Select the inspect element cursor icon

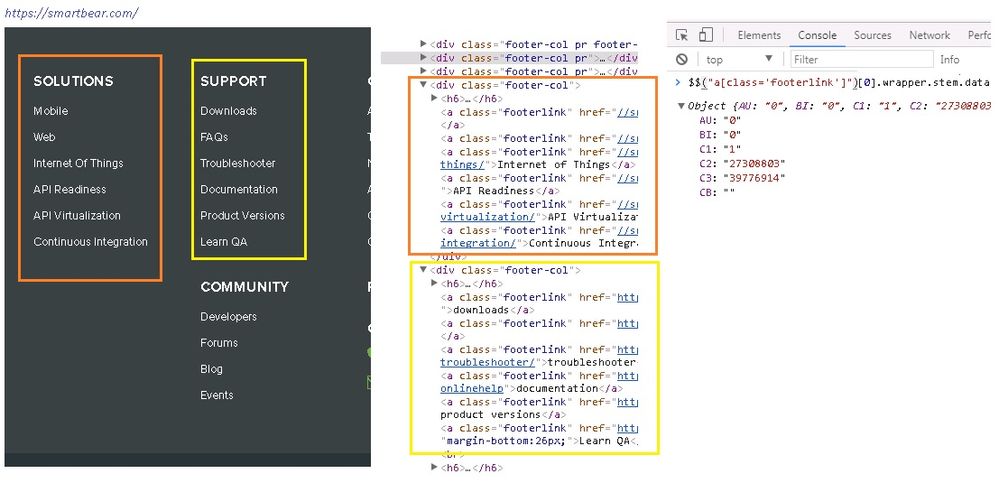(x=682, y=35)
